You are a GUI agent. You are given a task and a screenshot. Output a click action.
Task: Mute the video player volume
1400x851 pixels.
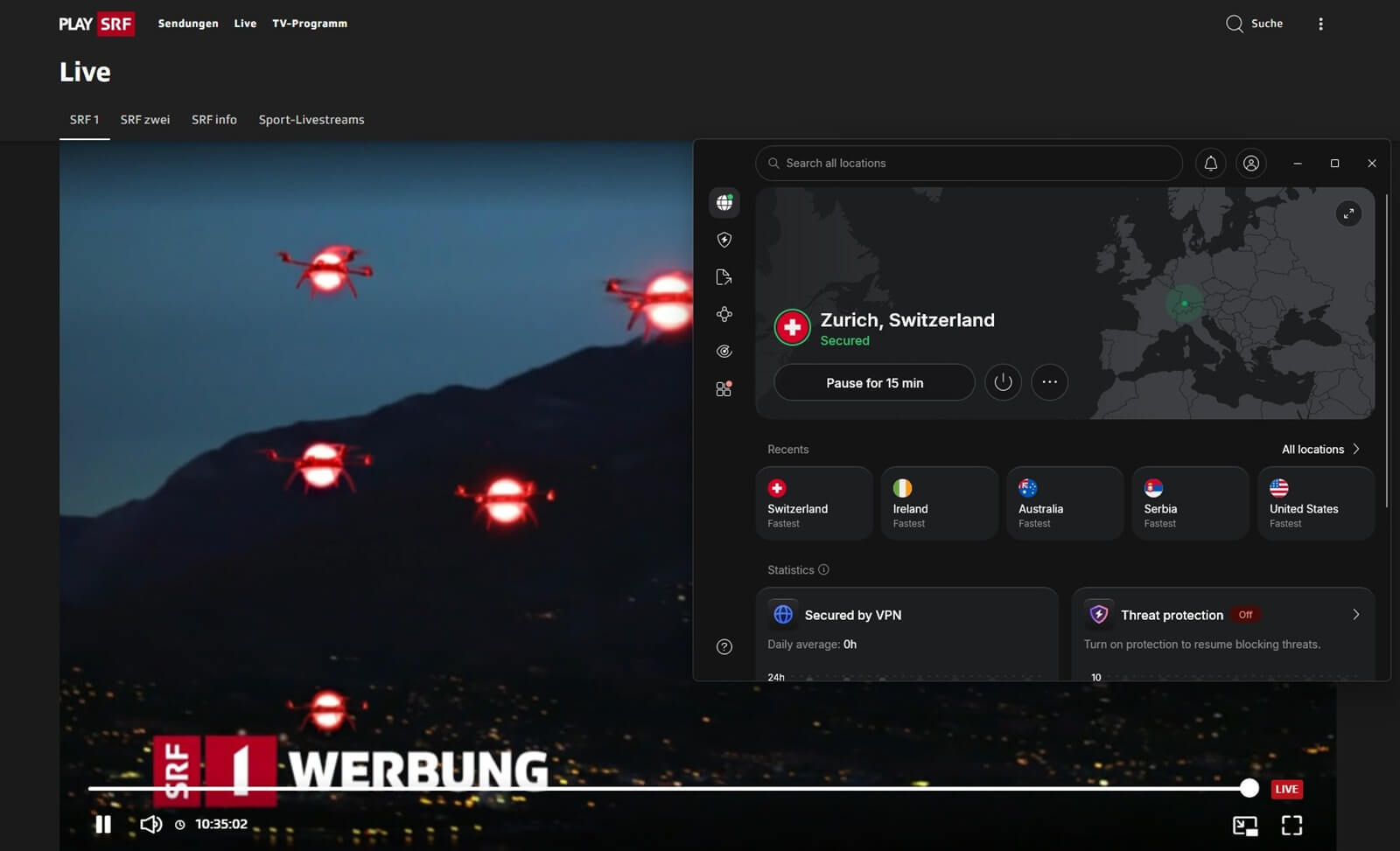[x=150, y=824]
